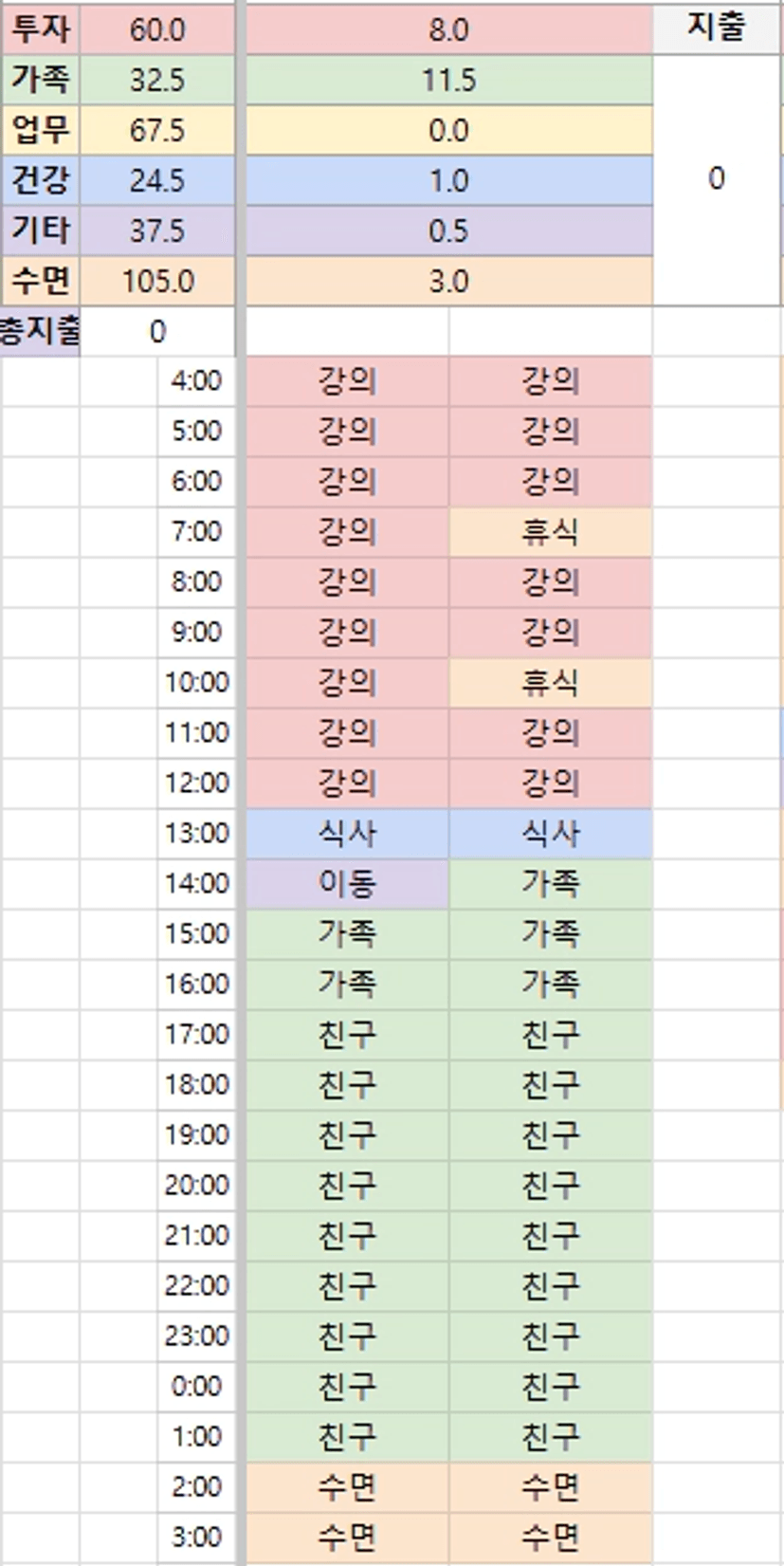Click the 8.0 cell in the 투자 row
The image size is (784, 1566).
coord(448,29)
